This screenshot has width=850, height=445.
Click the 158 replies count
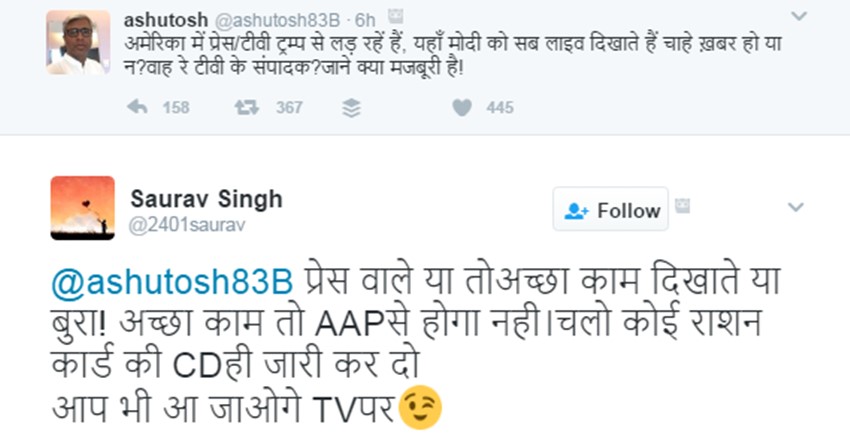coord(176,107)
